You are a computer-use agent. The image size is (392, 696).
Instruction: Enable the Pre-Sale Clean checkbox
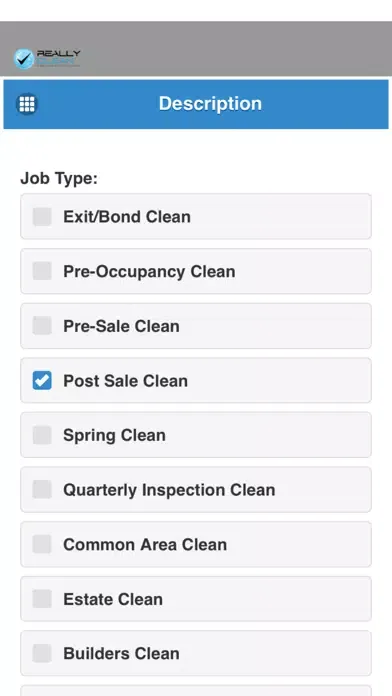(x=42, y=326)
